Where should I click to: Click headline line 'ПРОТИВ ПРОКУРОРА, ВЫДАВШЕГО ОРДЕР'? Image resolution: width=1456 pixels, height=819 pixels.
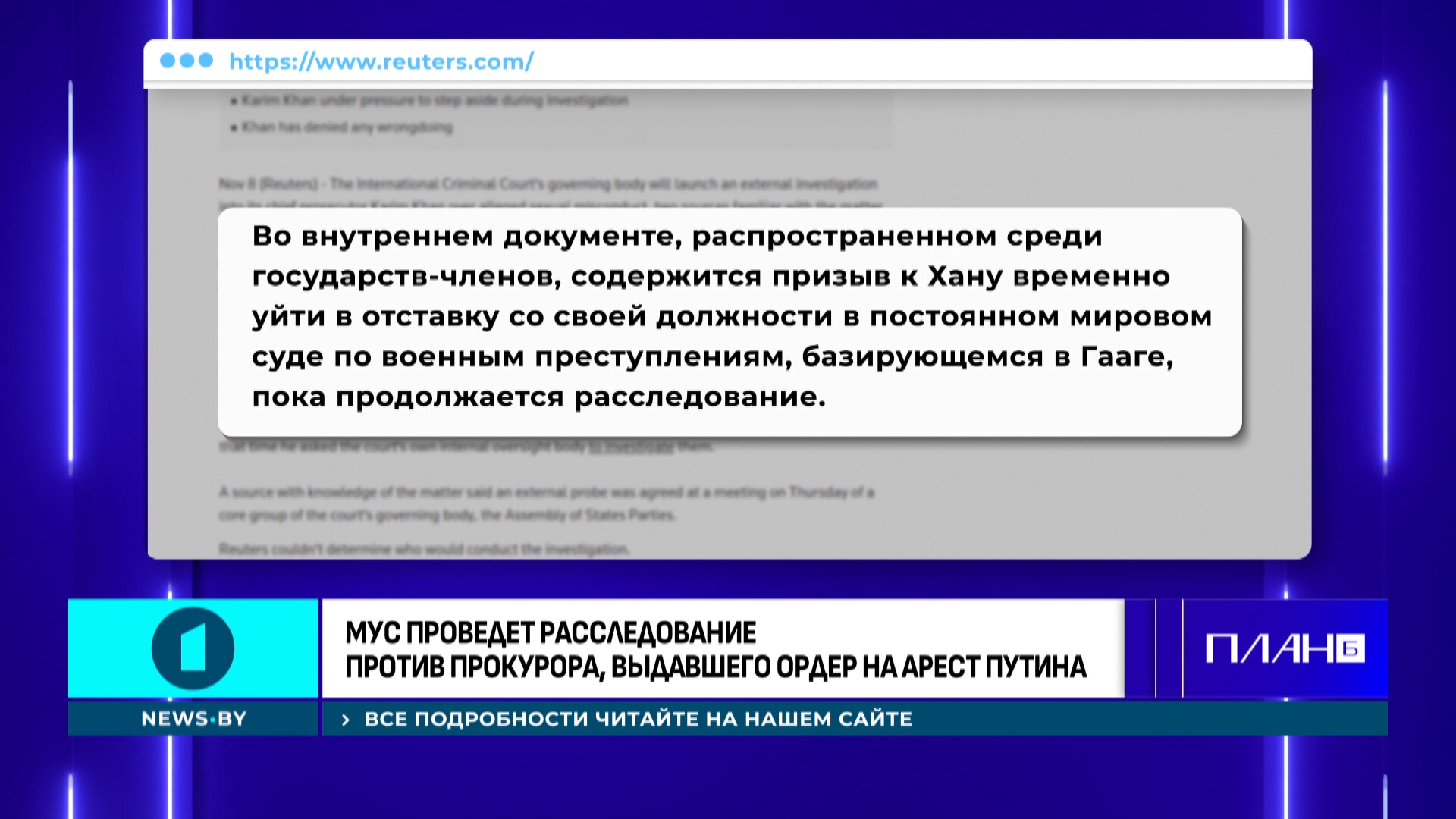coord(602,667)
